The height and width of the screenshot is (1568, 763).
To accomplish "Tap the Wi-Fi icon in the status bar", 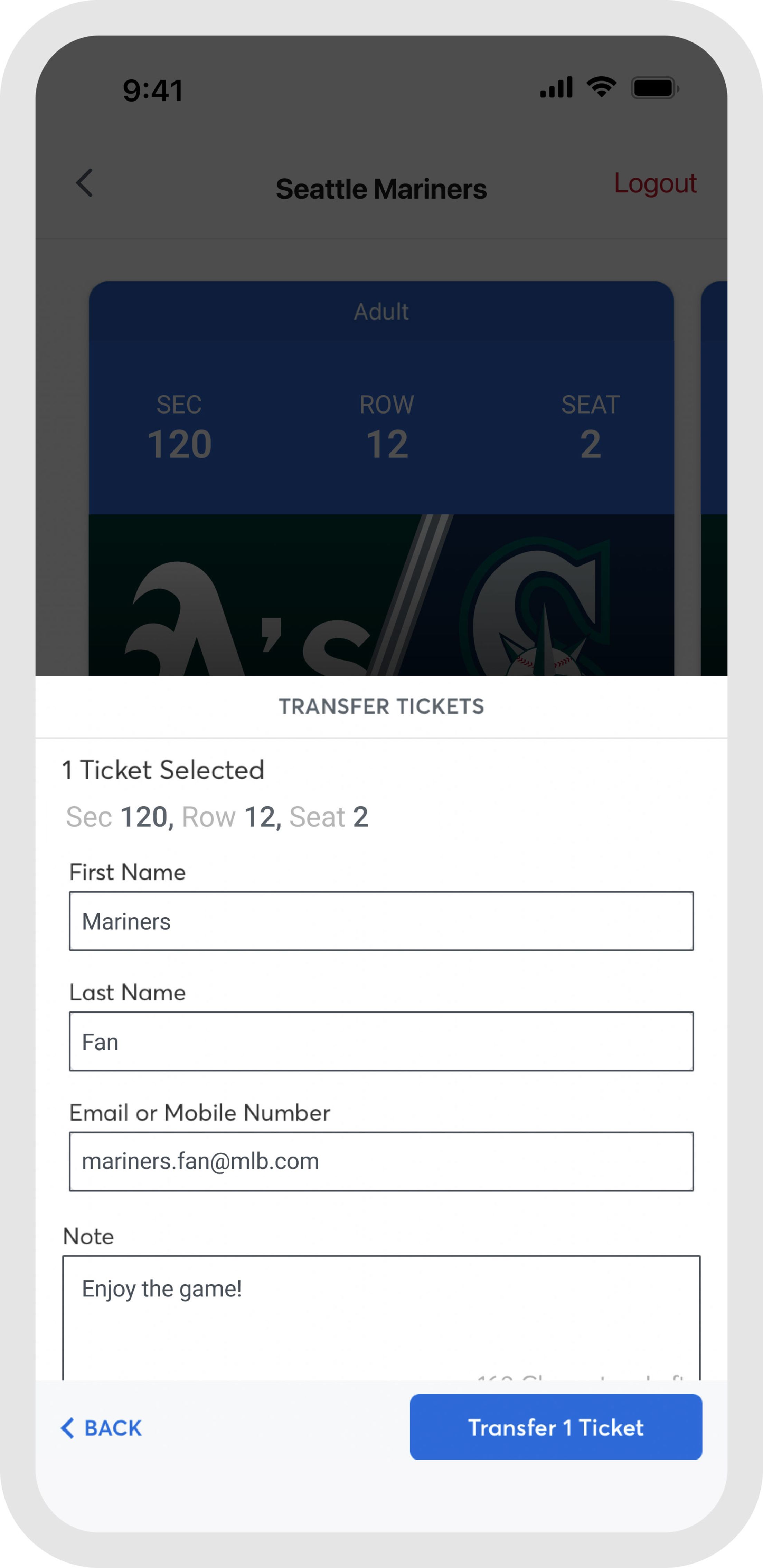I will coord(602,87).
